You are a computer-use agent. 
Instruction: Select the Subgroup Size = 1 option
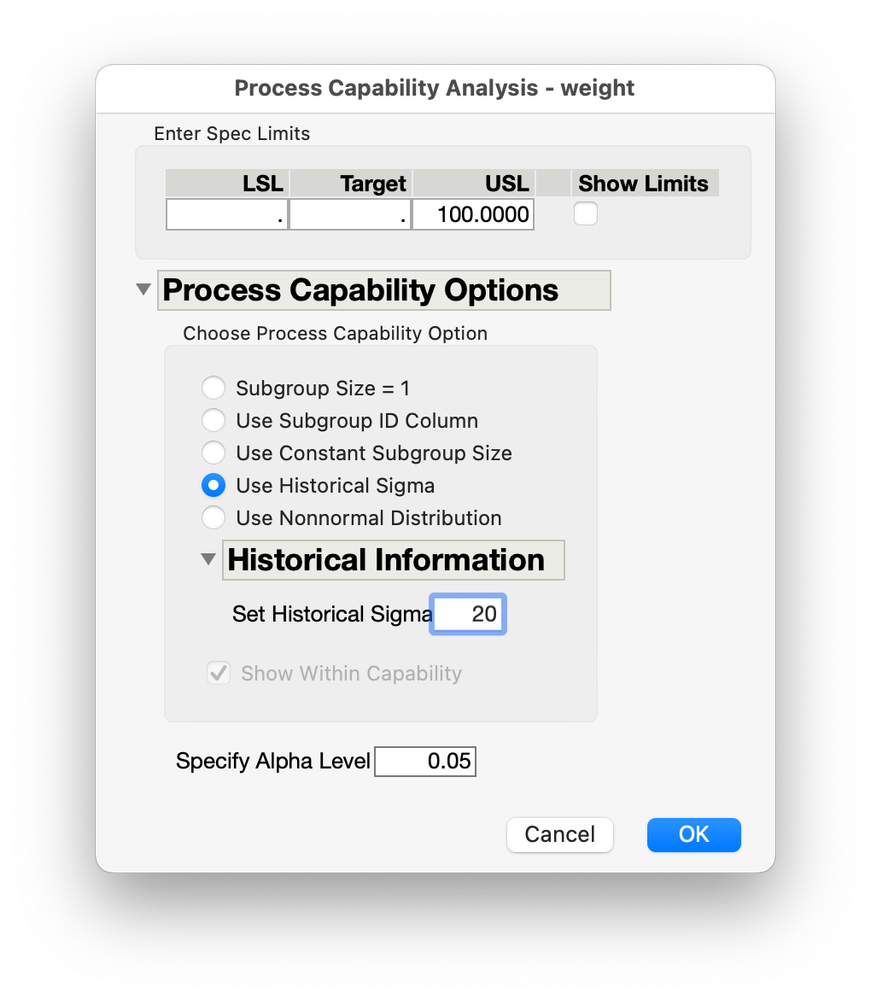[x=213, y=387]
